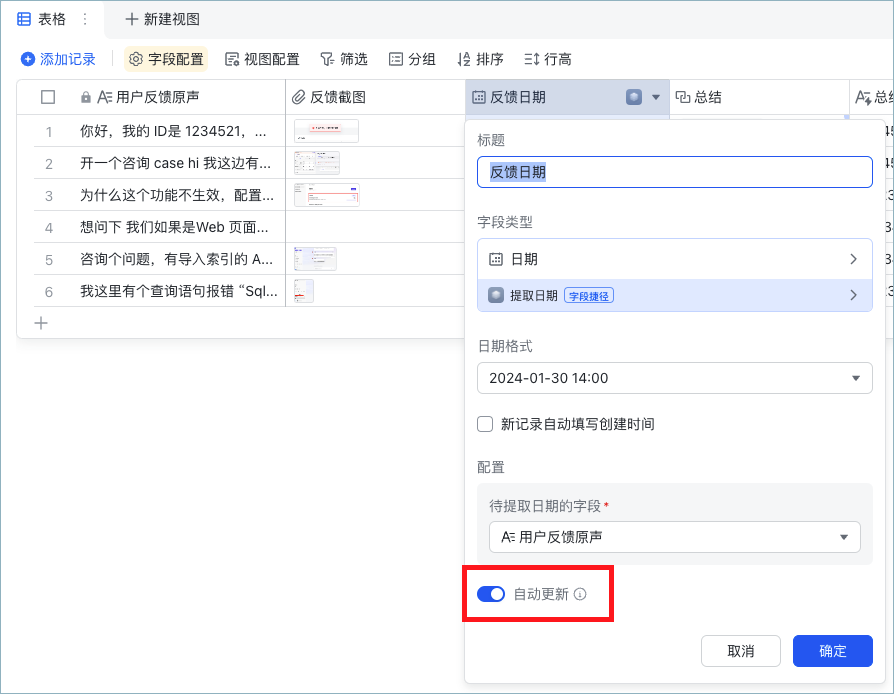894x694 pixels.
Task: Click the 添加记录 plus icon
Action: click(27, 59)
